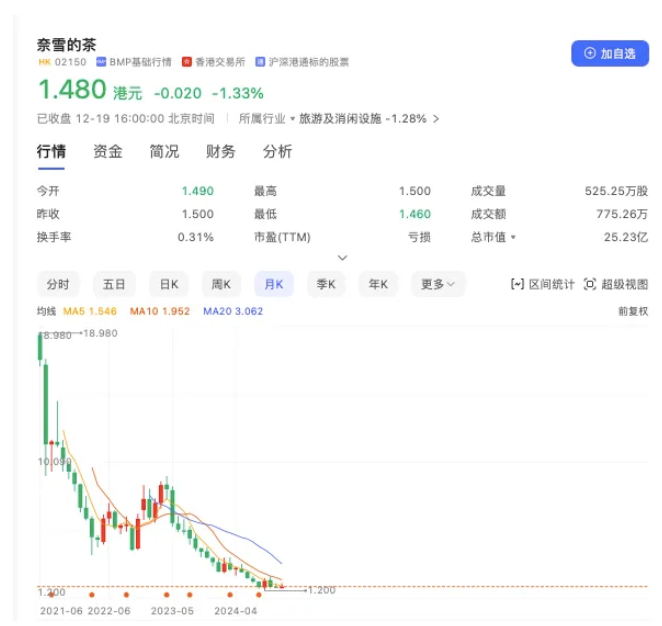Click the 市盈(TTM) value 亏损
Screen dimensions: 662x626
(419, 237)
